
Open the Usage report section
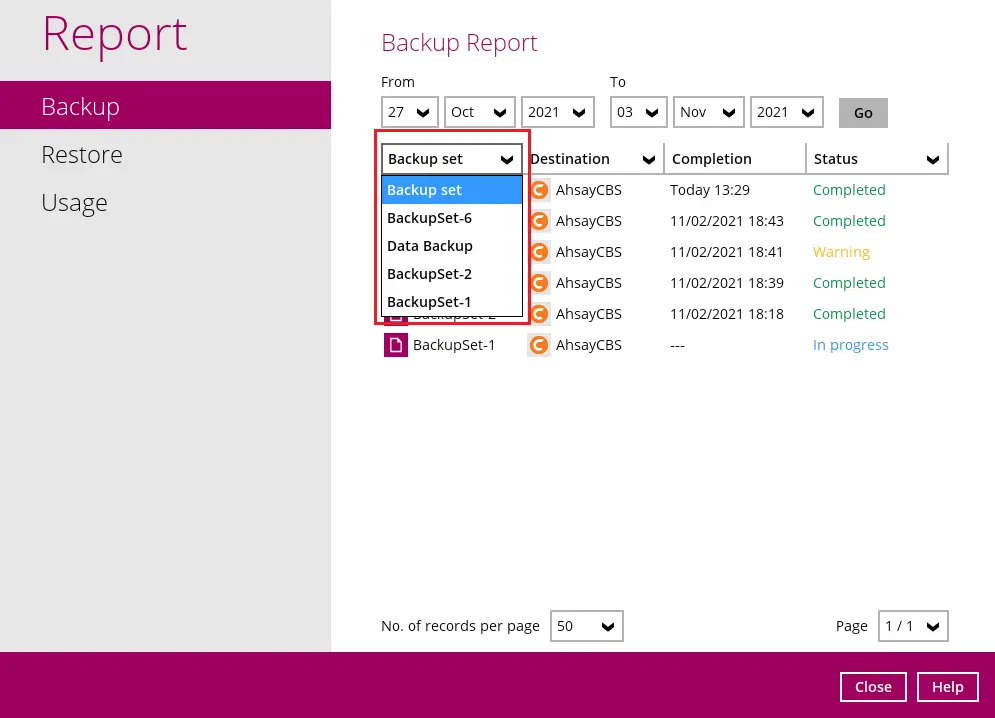click(x=74, y=203)
